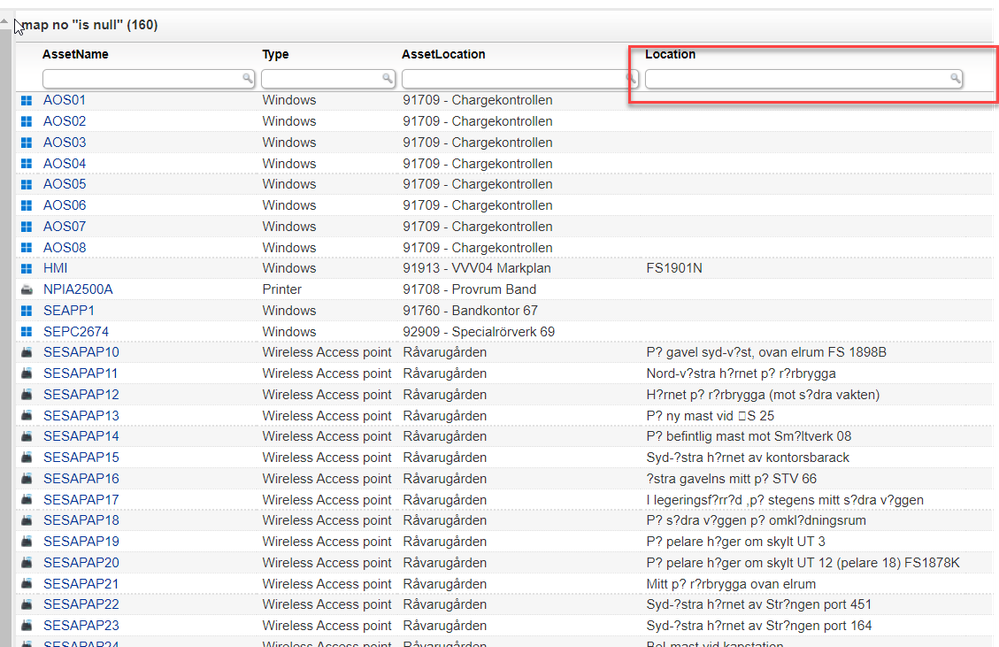Click the search magnifier in AssetName filter

(x=246, y=78)
